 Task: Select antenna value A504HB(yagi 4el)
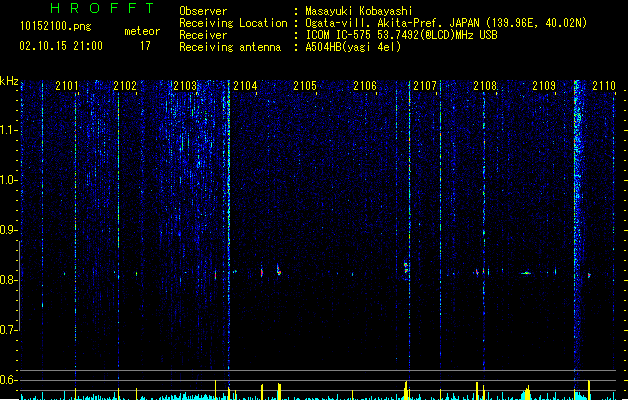[x=353, y=47]
